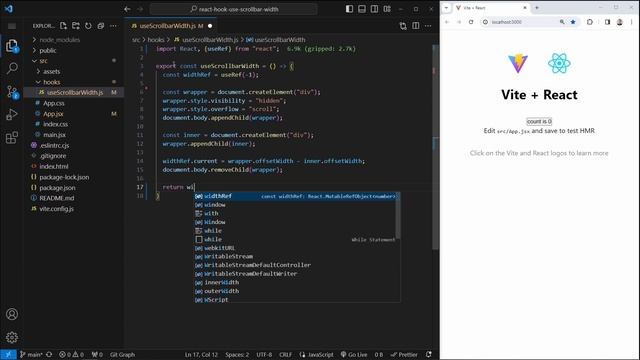Screen dimensions: 640x360
Task: Open Customize Layout icon
Action: [x=387, y=9]
